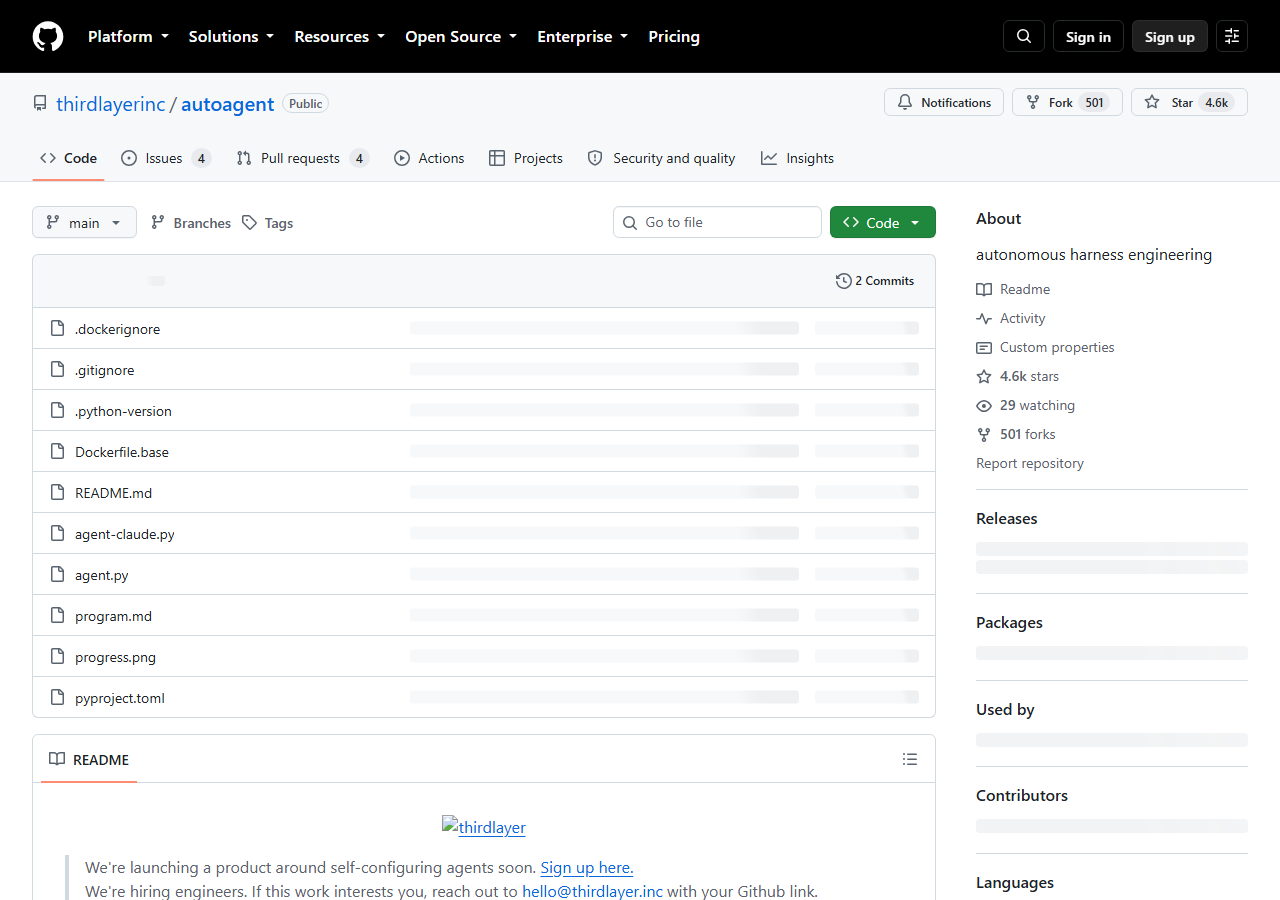Image resolution: width=1280 pixels, height=900 pixels.
Task: Switch to the Projects tab
Action: (526, 158)
